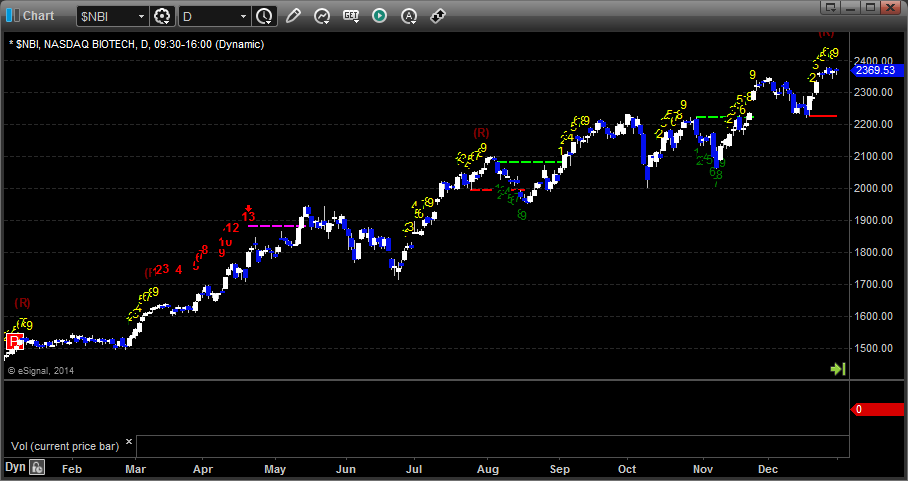This screenshot has height=481, width=908.
Task: Click the Oct label on time axis
Action: click(x=627, y=469)
